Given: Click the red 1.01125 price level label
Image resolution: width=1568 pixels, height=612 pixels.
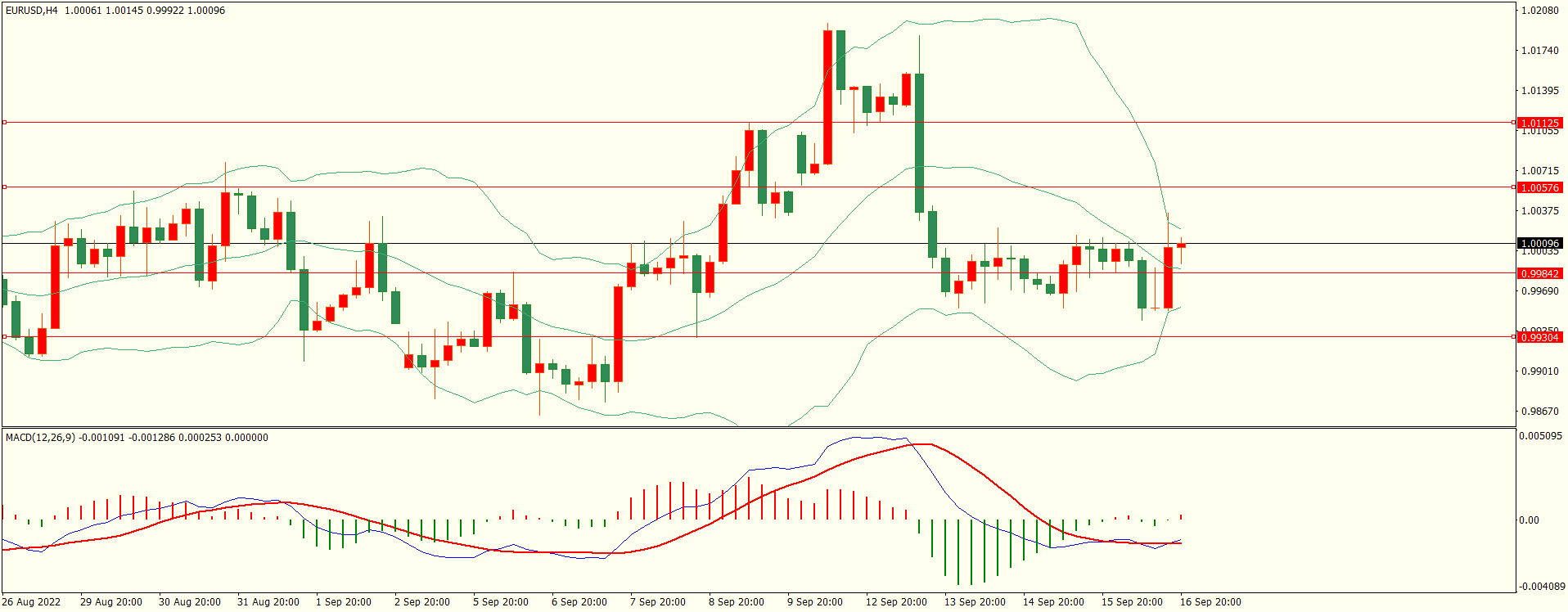Looking at the screenshot, I should (x=1539, y=123).
